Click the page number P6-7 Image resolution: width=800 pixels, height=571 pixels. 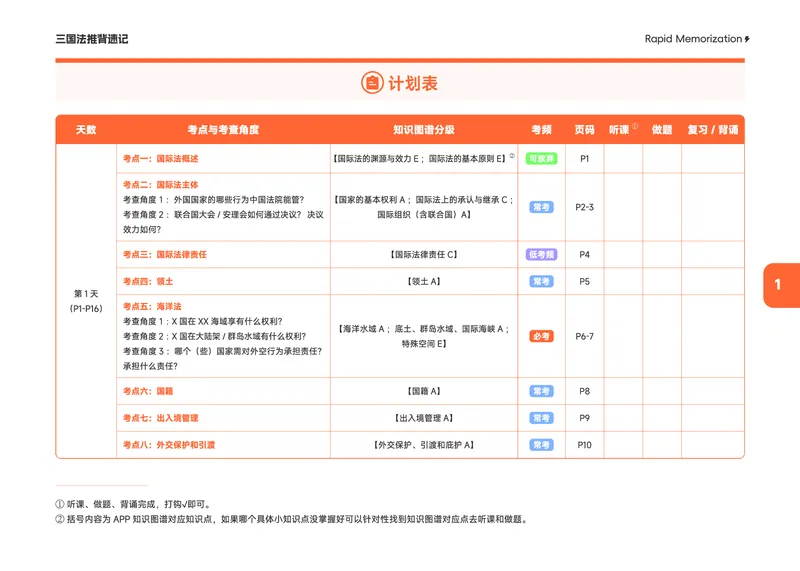point(584,336)
